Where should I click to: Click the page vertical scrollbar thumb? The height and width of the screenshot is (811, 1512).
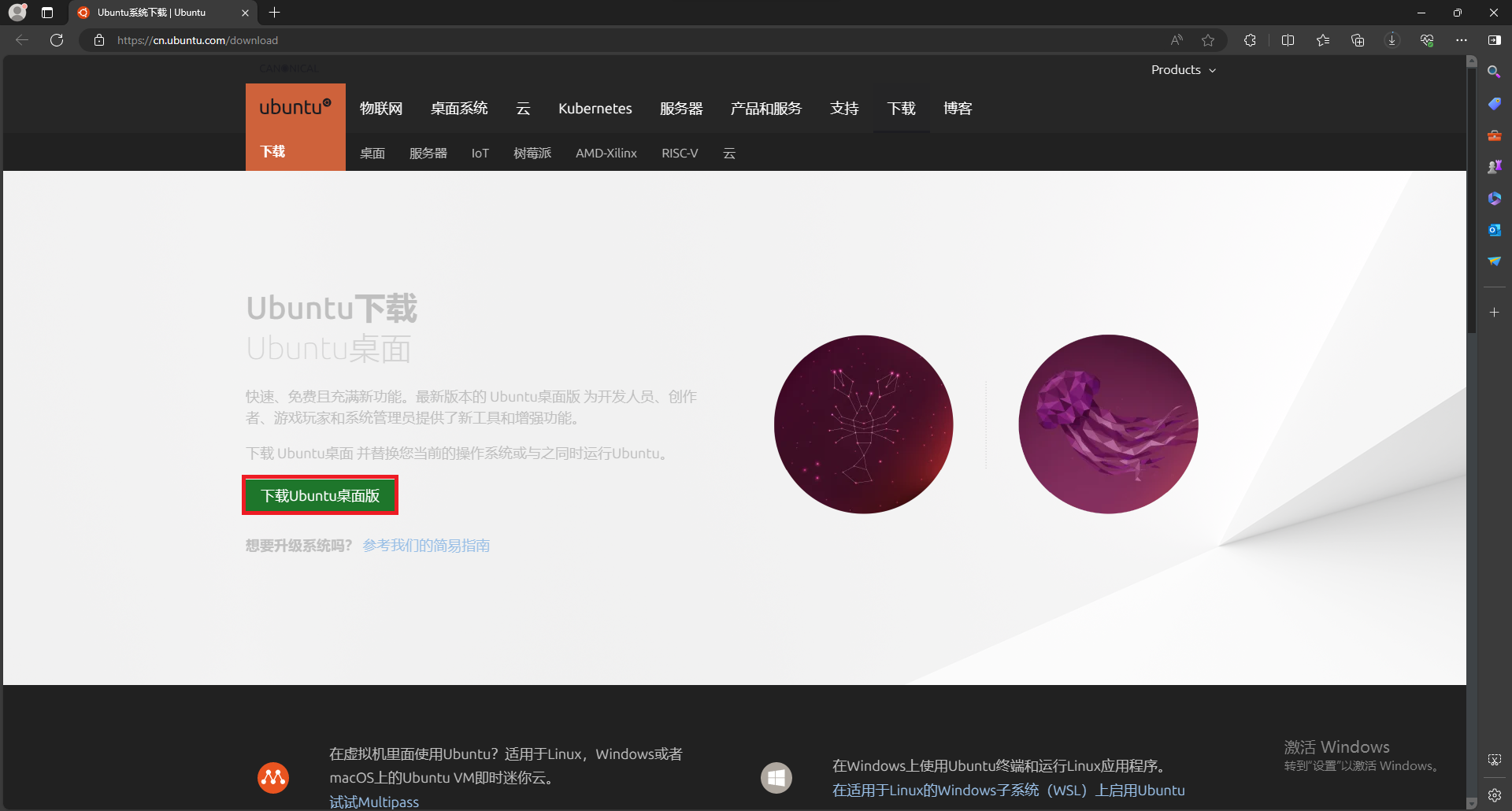1472,200
